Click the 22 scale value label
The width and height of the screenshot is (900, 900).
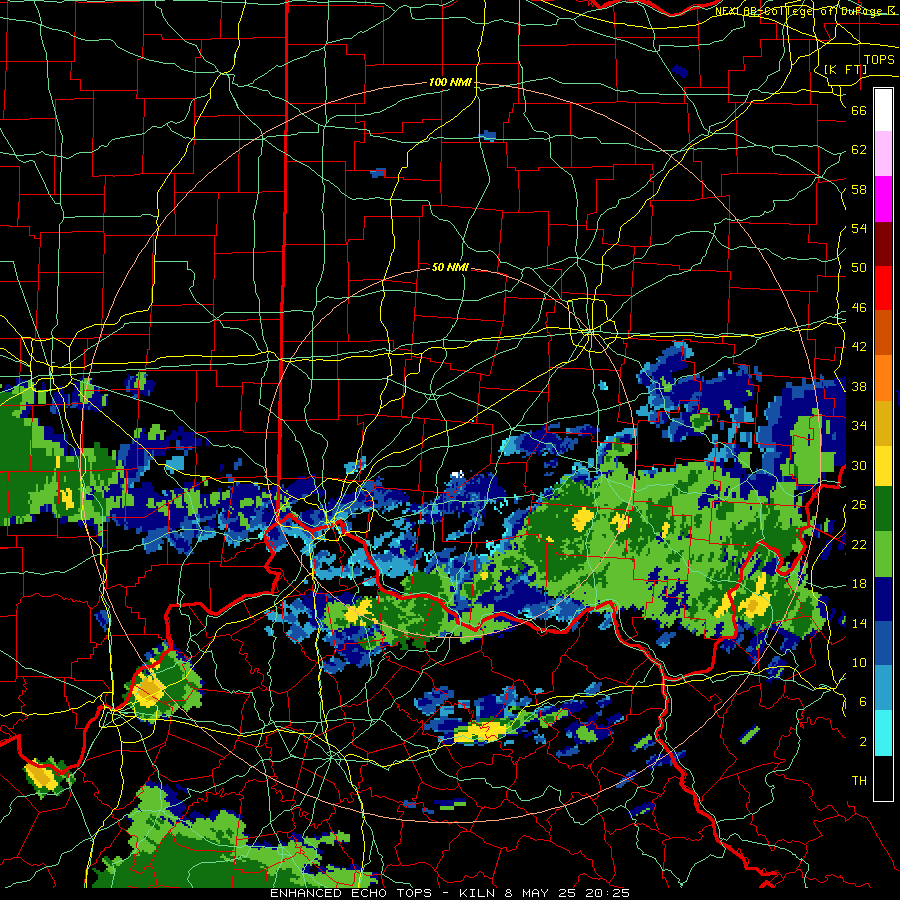tap(859, 544)
